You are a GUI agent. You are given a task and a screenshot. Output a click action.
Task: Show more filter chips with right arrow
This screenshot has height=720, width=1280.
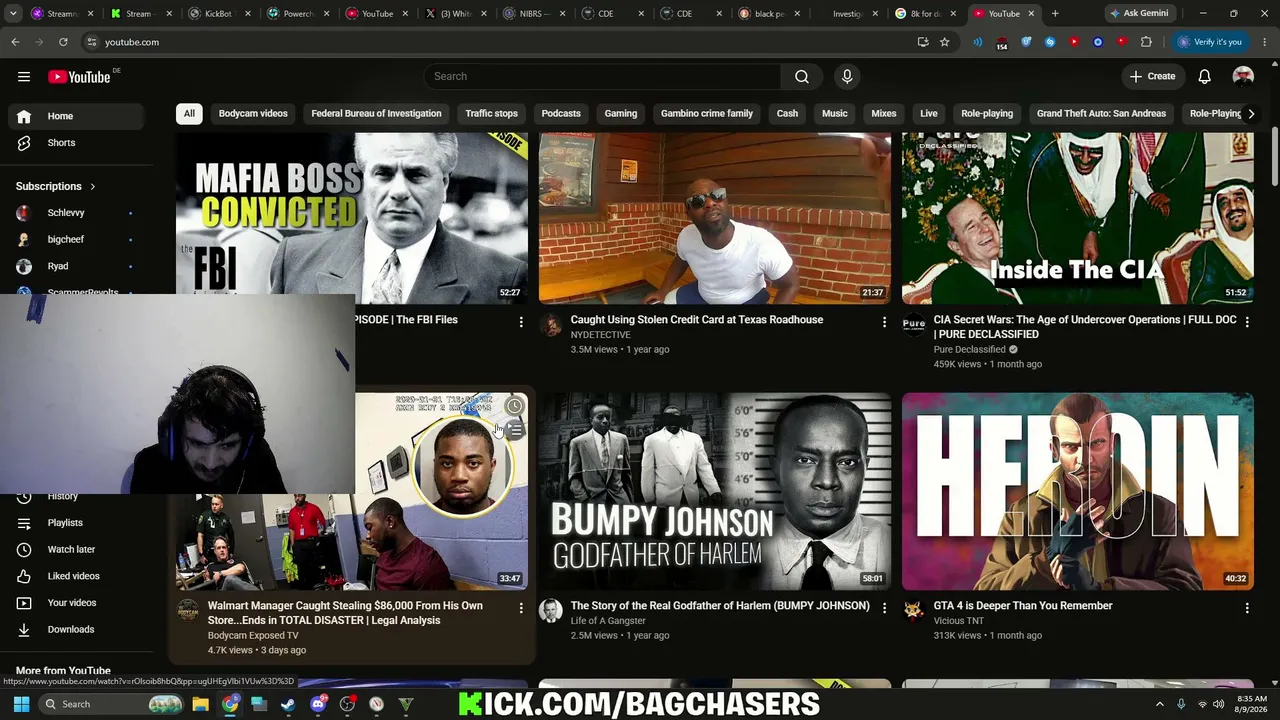[1251, 114]
